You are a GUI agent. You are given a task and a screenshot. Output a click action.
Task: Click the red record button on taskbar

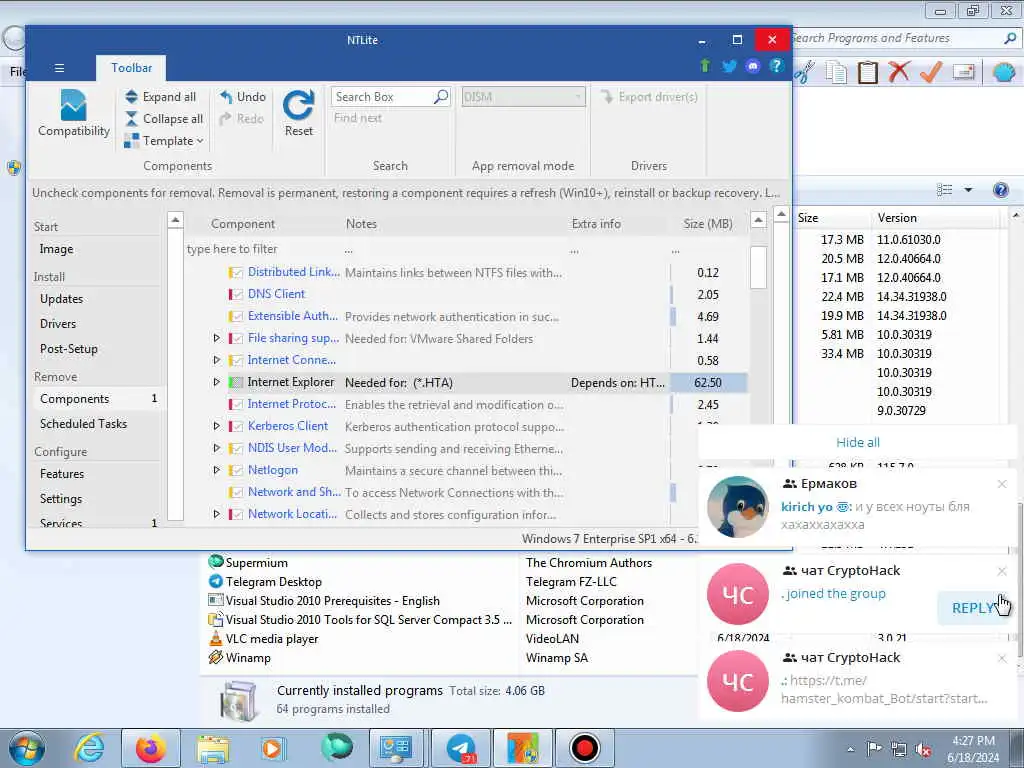point(584,748)
